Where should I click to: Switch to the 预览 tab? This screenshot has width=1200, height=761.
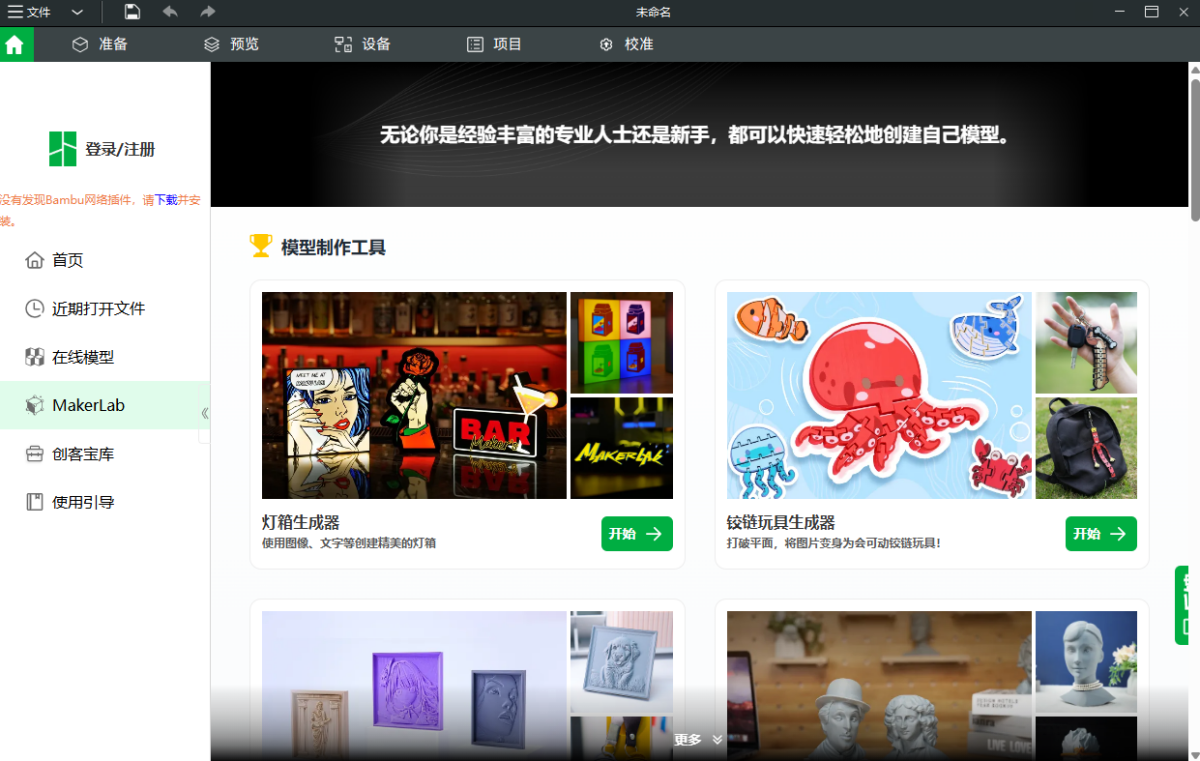(x=231, y=44)
